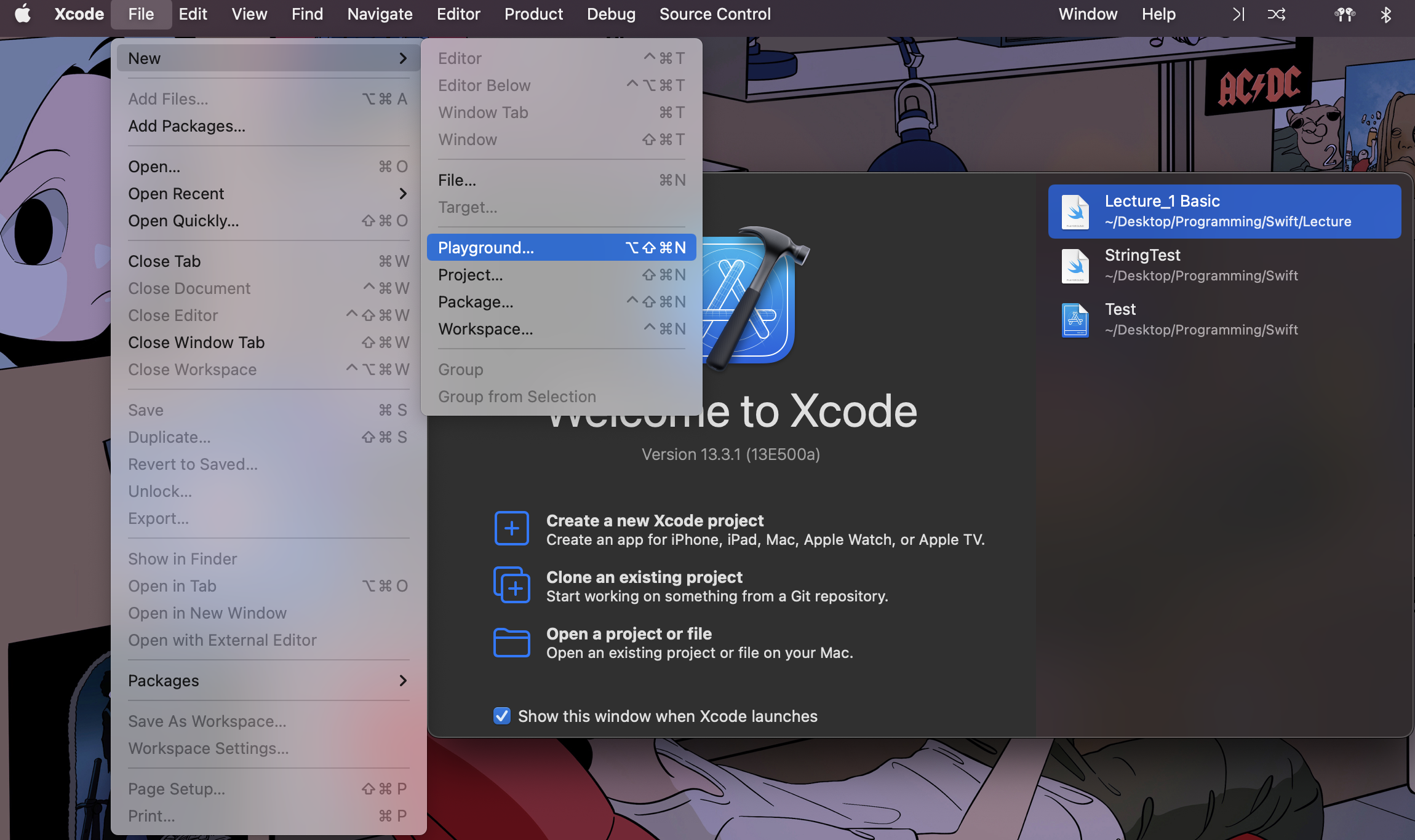Choose Workspace… from New submenu

pos(562,329)
